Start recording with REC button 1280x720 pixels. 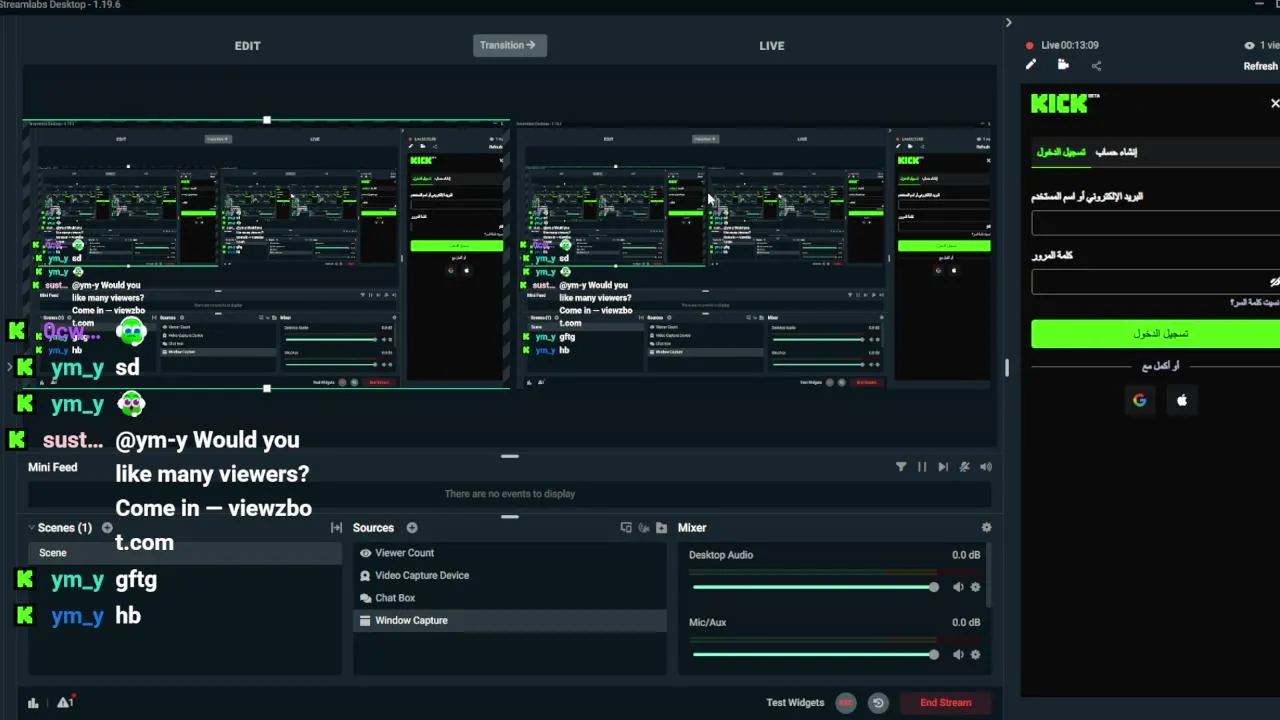[x=846, y=703]
